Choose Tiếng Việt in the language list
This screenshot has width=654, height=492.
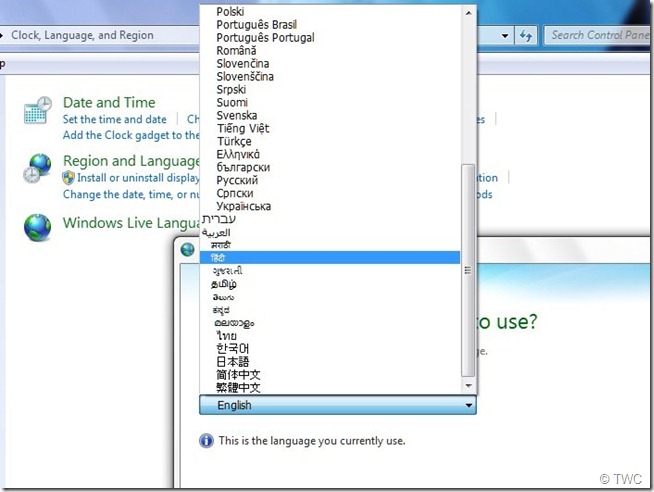click(331, 128)
